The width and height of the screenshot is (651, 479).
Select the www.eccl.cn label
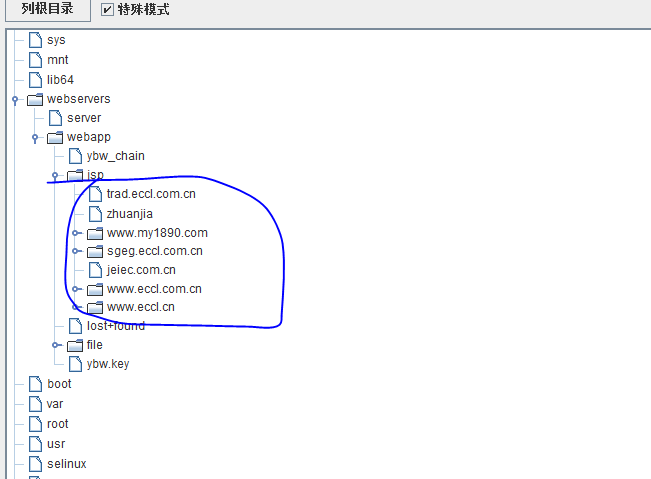141,307
